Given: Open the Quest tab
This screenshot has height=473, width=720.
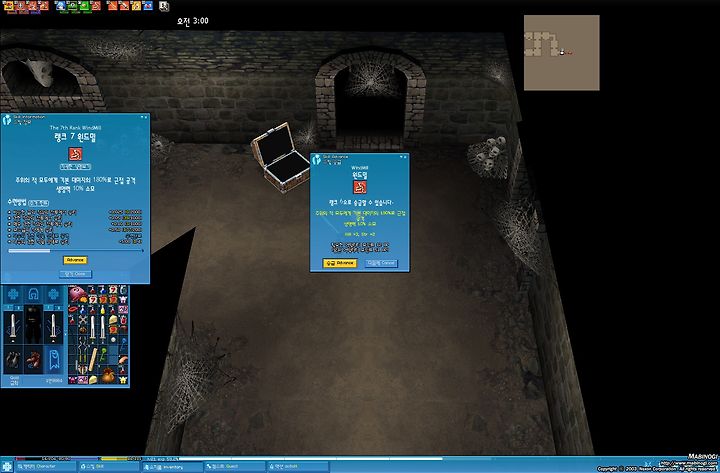Looking at the screenshot, I should [x=235, y=467].
